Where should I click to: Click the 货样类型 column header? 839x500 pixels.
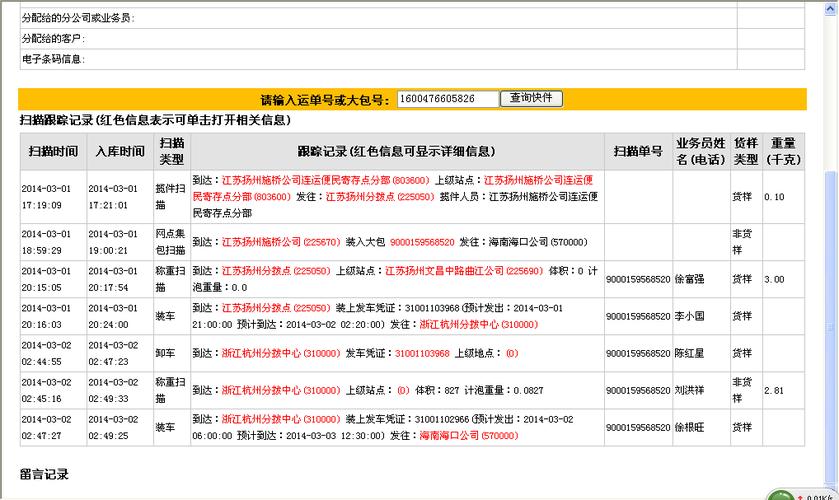[x=744, y=151]
